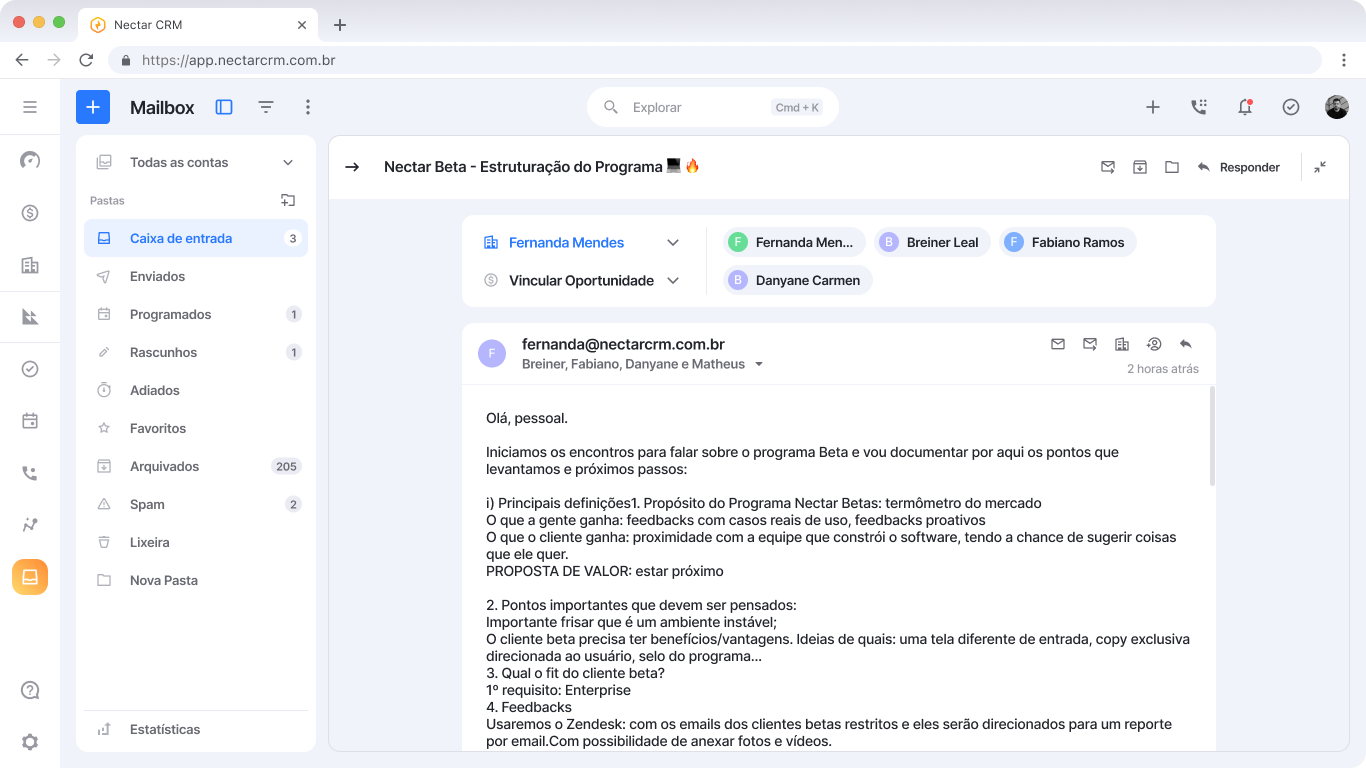Open the left sidebar hamburger menu

pos(30,107)
